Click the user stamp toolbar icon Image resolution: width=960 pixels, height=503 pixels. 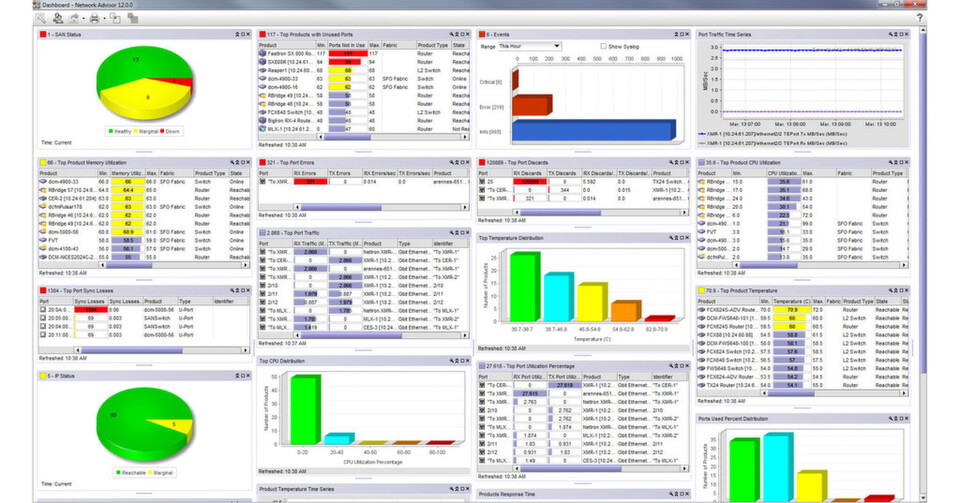click(58, 18)
